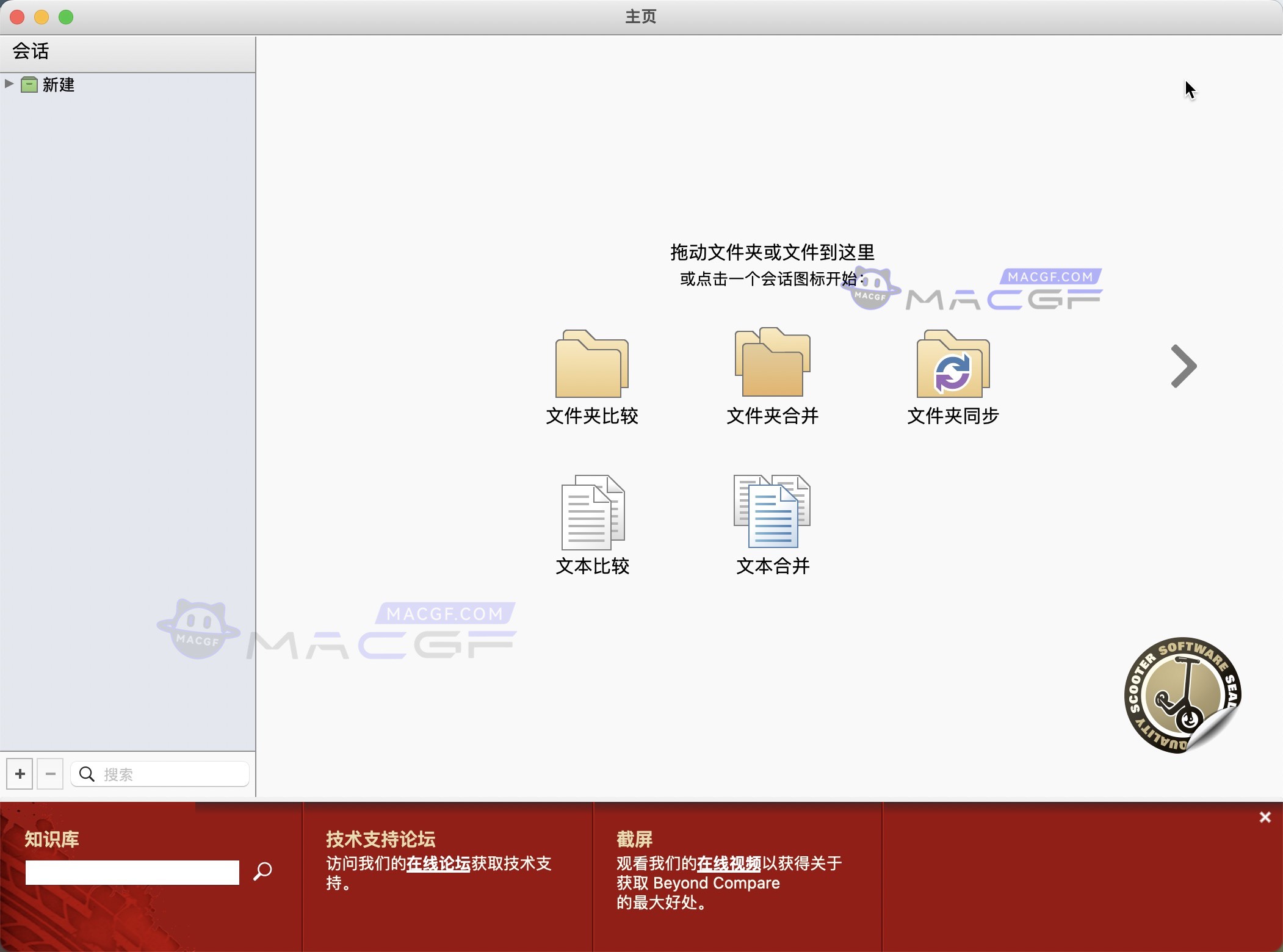The height and width of the screenshot is (952, 1283).
Task: Click the − icon to remove a session
Action: [50, 773]
